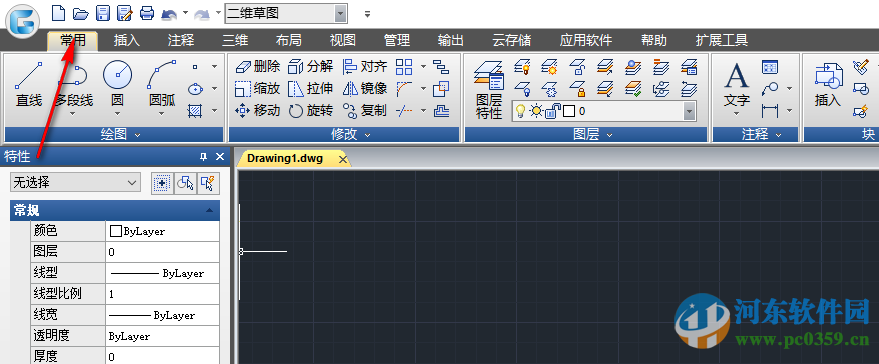
Task: Click the 镜像 mirror tool
Action: point(365,89)
